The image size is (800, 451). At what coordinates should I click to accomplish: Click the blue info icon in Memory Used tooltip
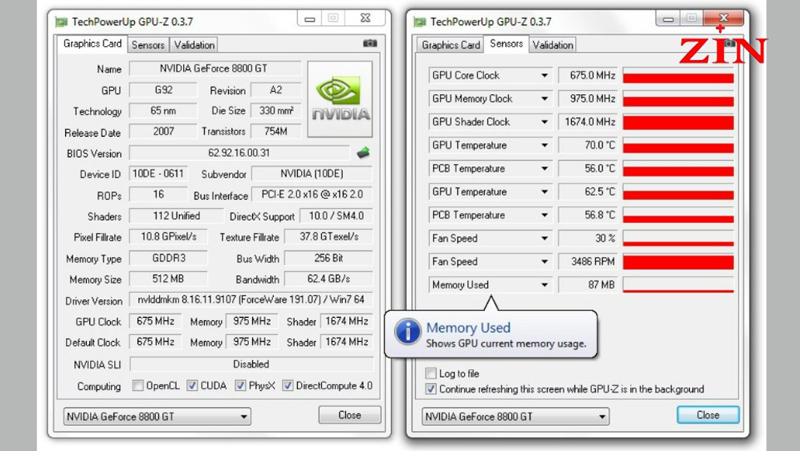point(407,332)
